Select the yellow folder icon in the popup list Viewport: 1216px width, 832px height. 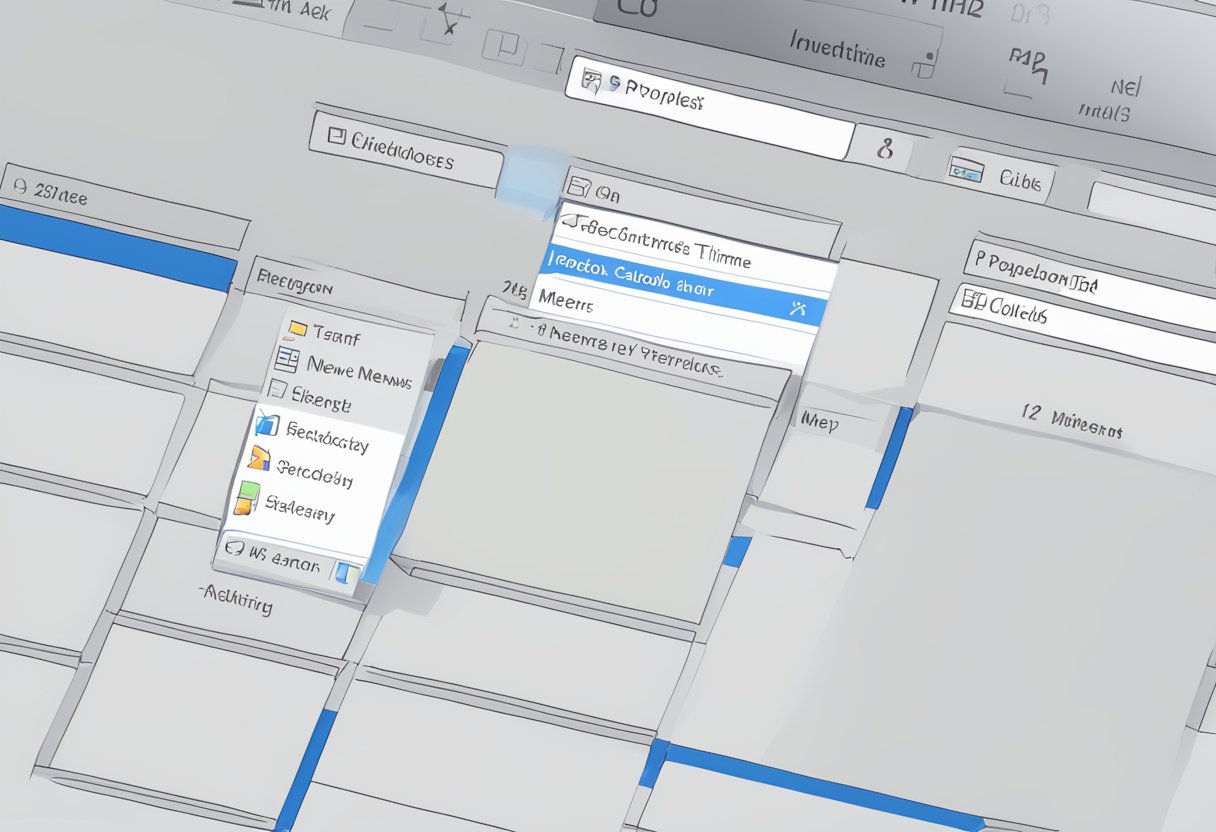click(x=297, y=329)
